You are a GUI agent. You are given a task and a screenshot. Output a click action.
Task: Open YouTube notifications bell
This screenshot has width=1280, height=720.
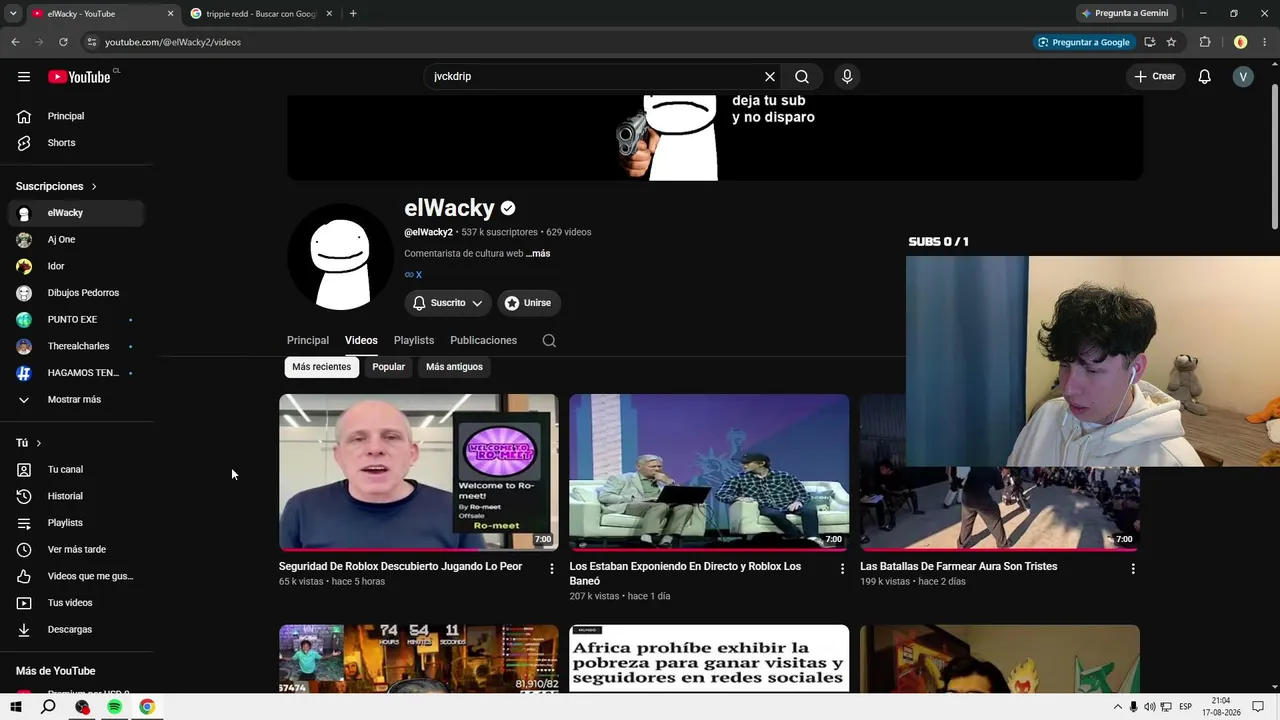point(1205,77)
